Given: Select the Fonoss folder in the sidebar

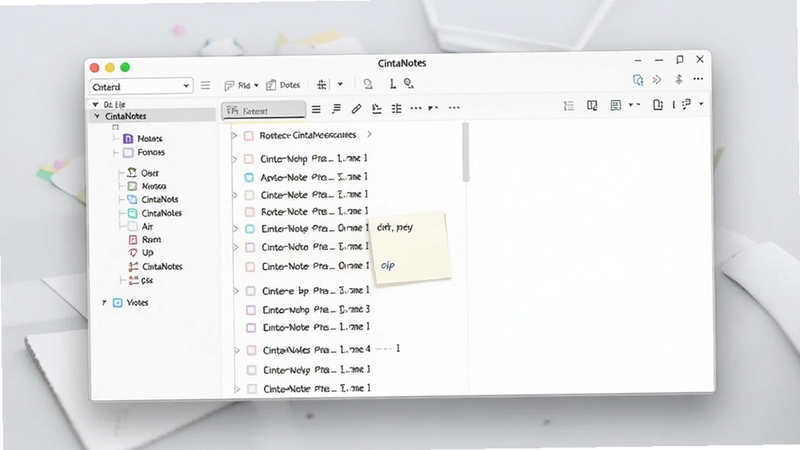Looking at the screenshot, I should click(x=151, y=152).
